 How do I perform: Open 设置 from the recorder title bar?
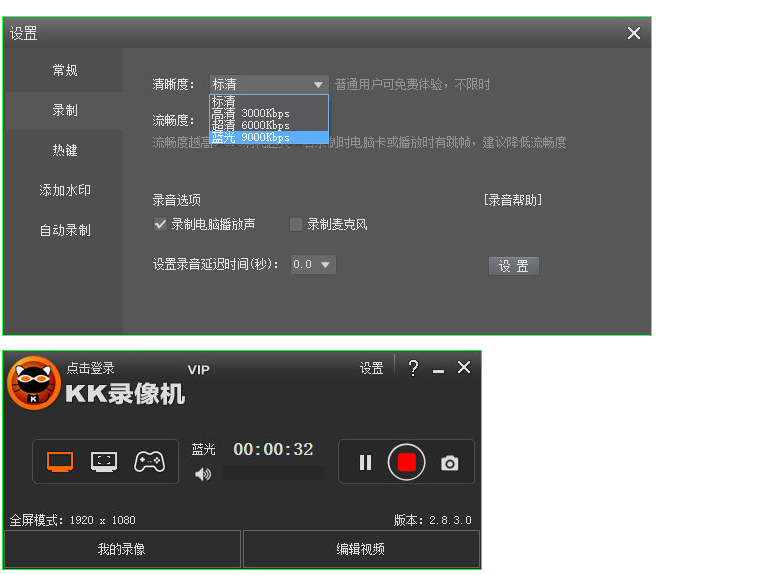pyautogui.click(x=371, y=368)
